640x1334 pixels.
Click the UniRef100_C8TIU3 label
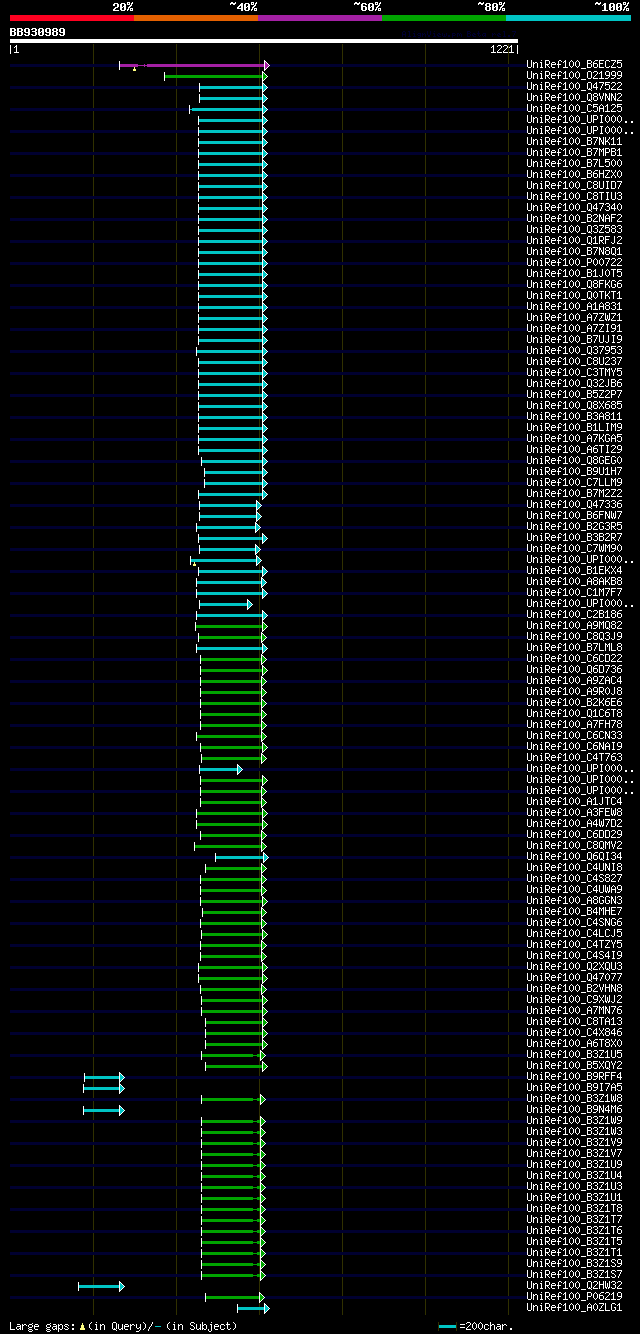576,196
